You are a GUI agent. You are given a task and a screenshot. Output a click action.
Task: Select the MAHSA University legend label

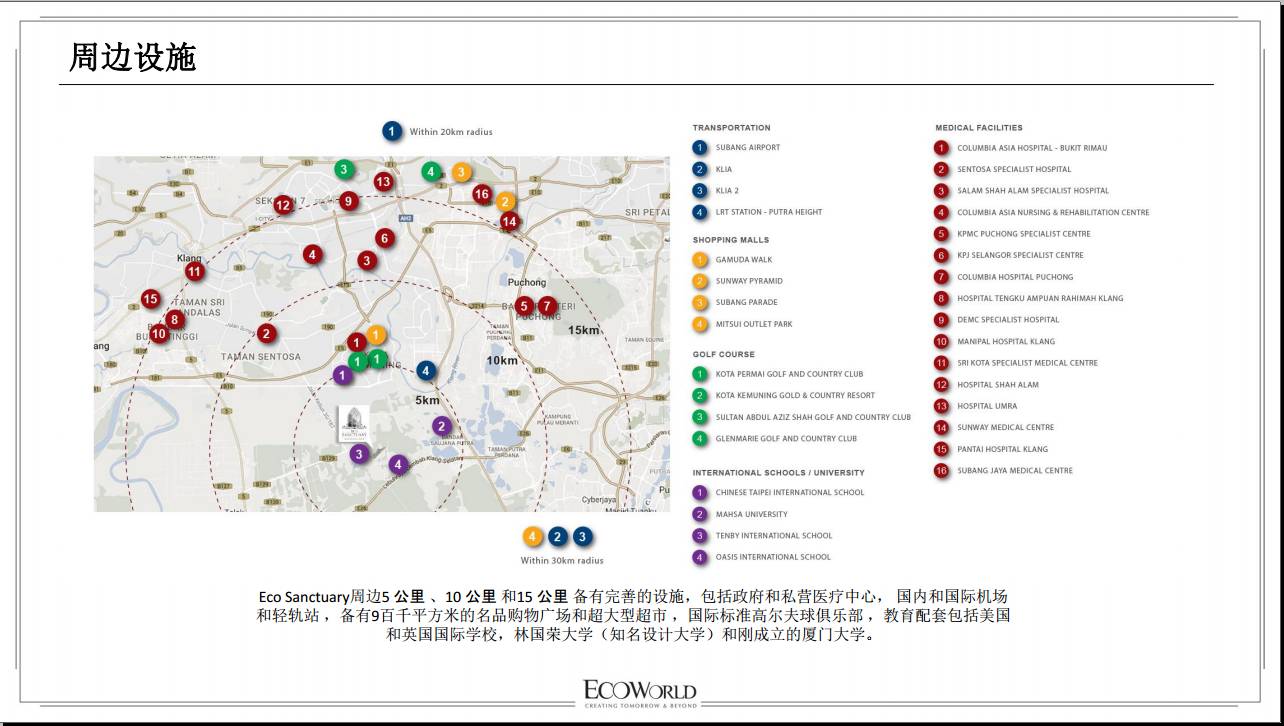click(751, 515)
